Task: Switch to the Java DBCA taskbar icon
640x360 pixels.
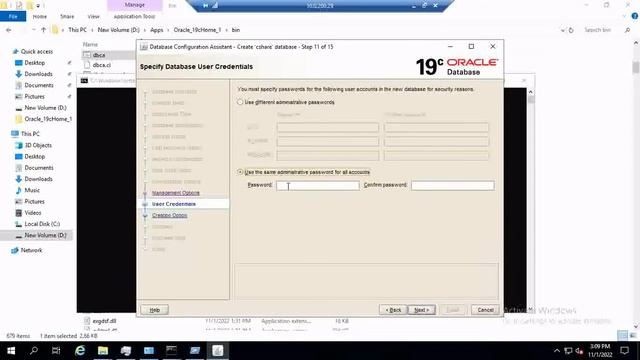Action: (218, 351)
